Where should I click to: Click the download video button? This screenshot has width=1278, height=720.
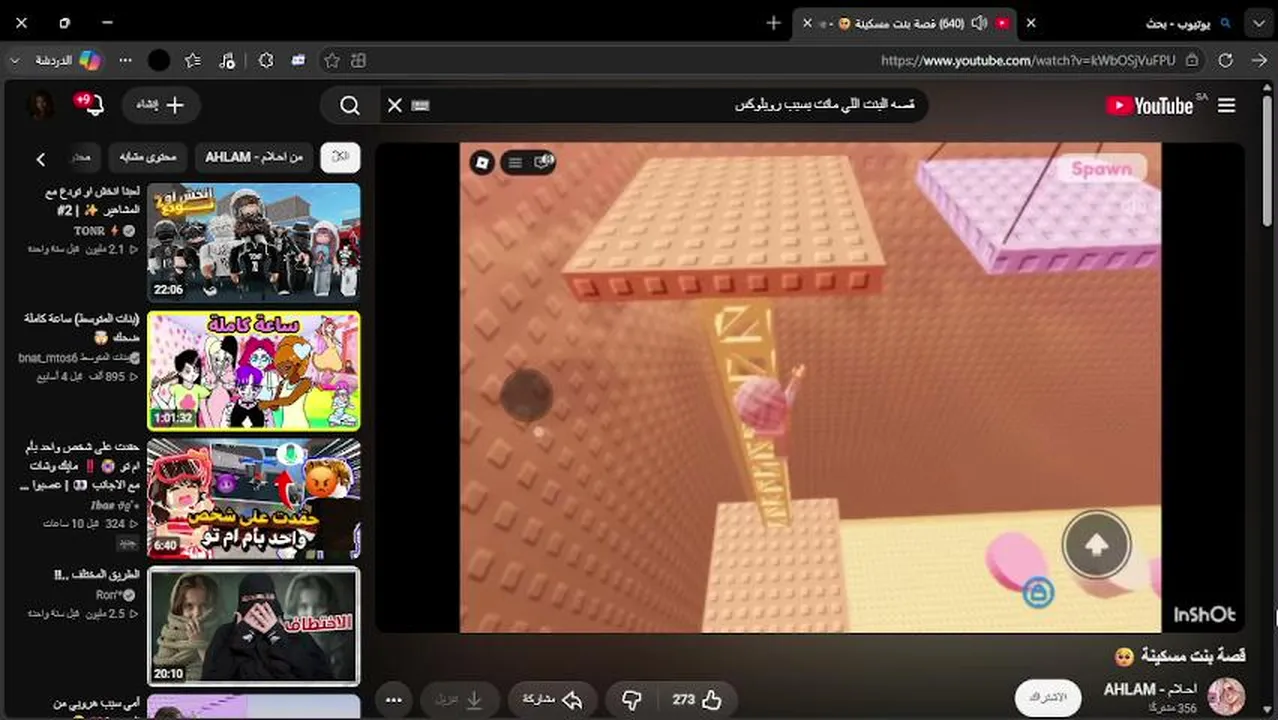[x=459, y=700]
